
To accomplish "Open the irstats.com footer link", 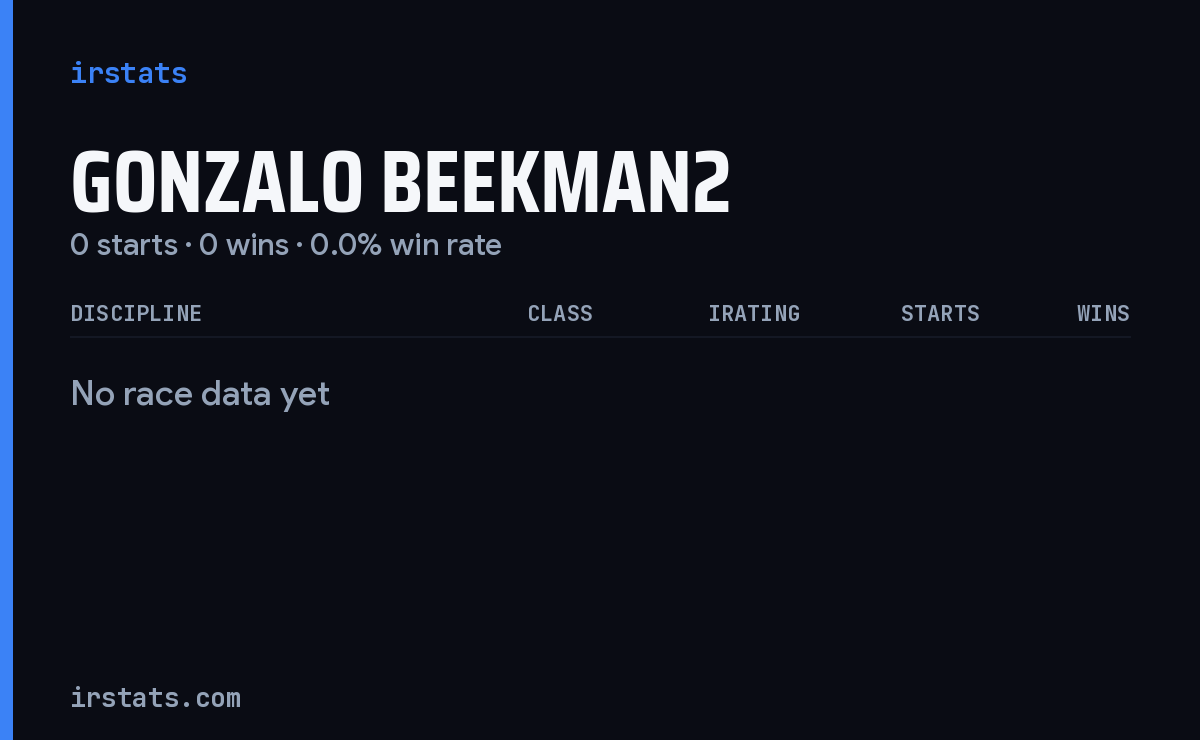I will tap(155, 697).
